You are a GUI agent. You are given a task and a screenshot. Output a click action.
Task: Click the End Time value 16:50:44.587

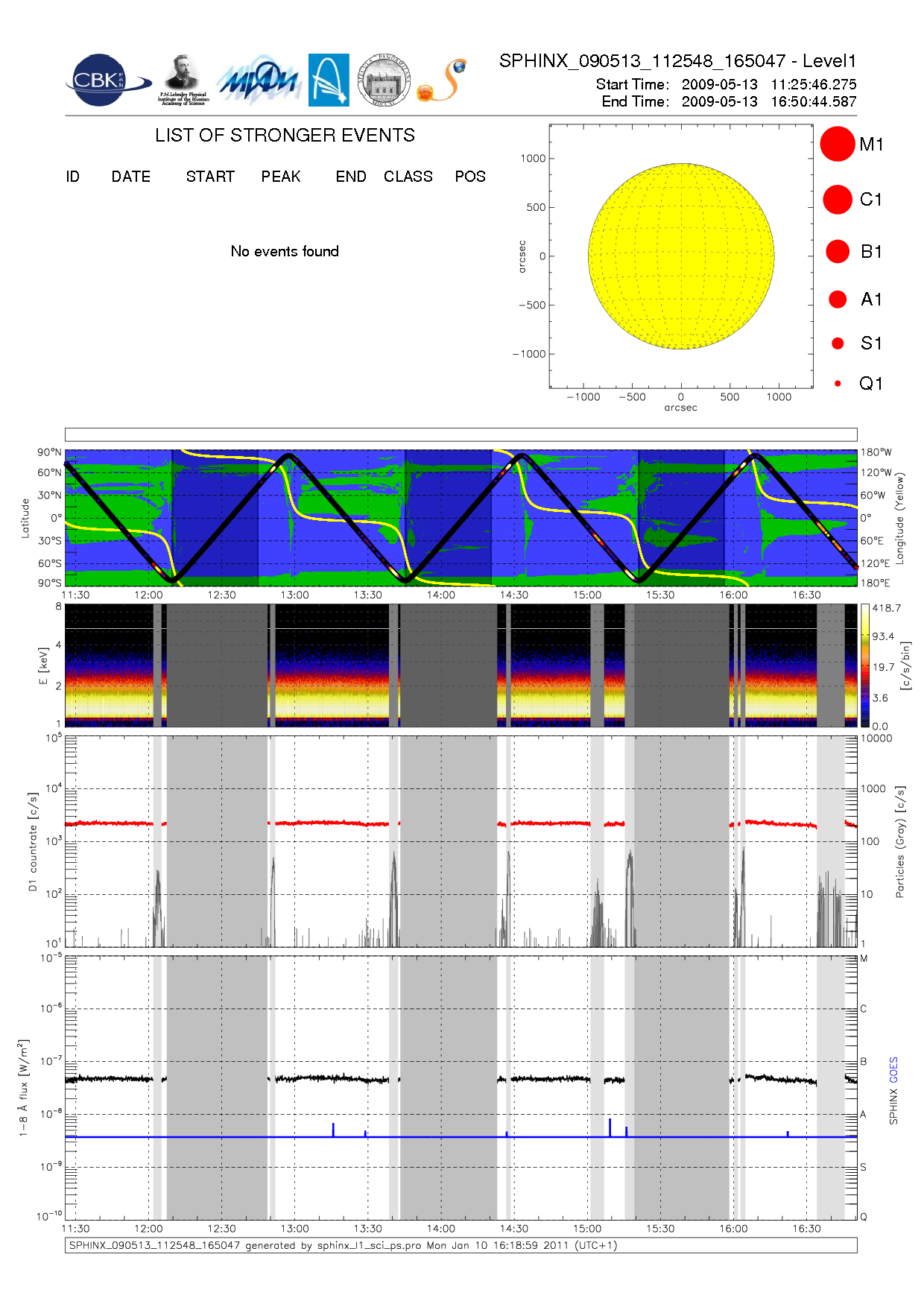pyautogui.click(x=814, y=101)
